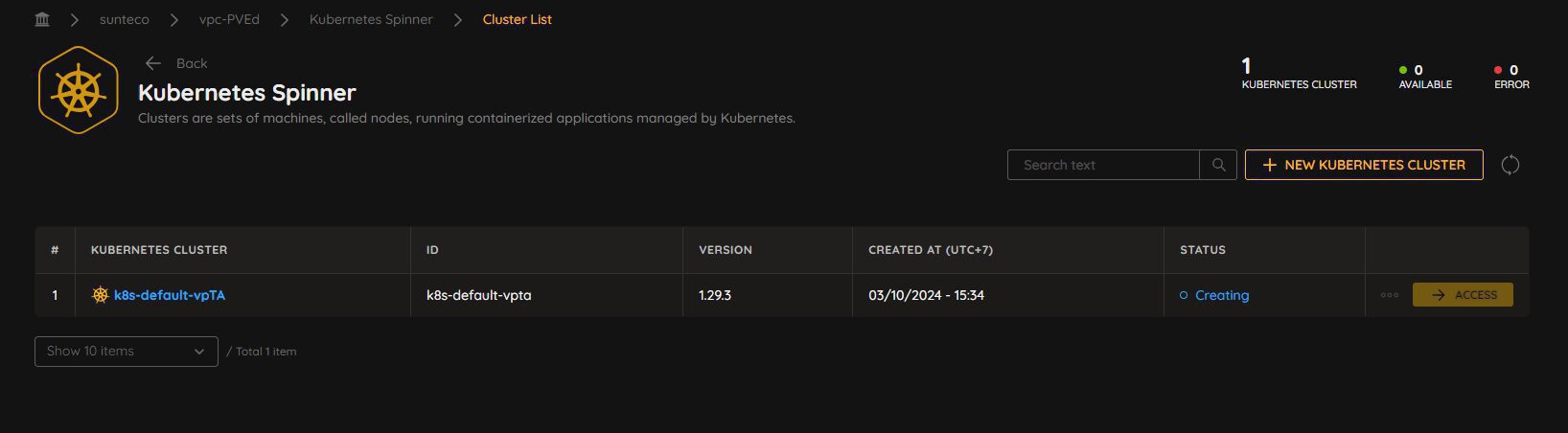Click New Kubernetes Cluster button
The height and width of the screenshot is (433, 1568).
point(1364,165)
